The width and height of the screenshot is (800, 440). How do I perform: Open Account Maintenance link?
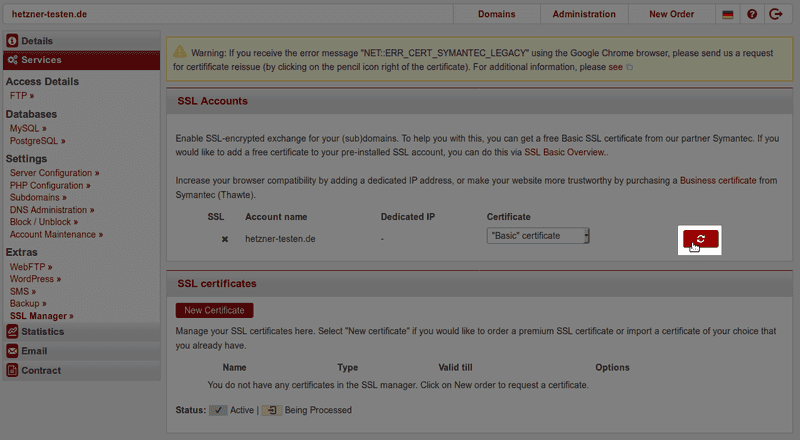[56, 235]
